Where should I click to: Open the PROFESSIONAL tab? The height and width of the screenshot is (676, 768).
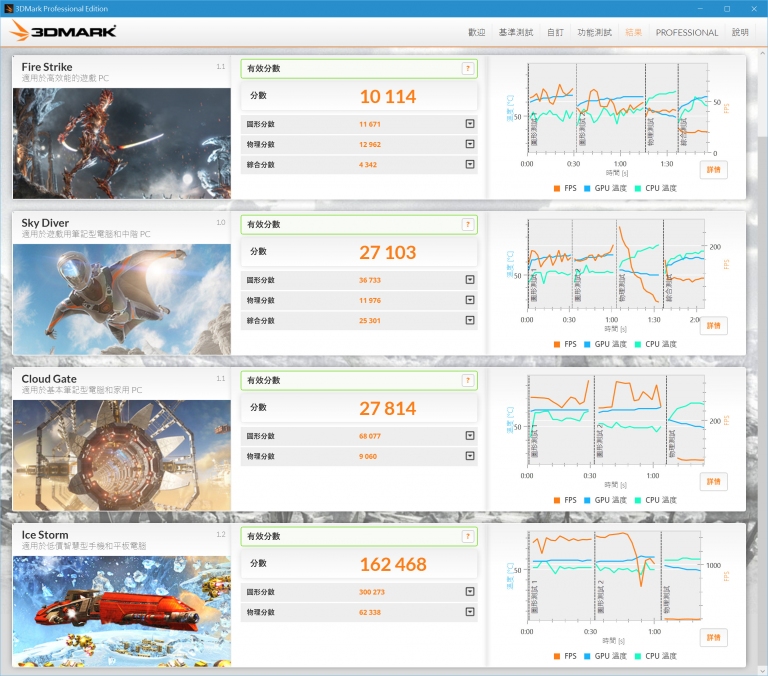(687, 33)
